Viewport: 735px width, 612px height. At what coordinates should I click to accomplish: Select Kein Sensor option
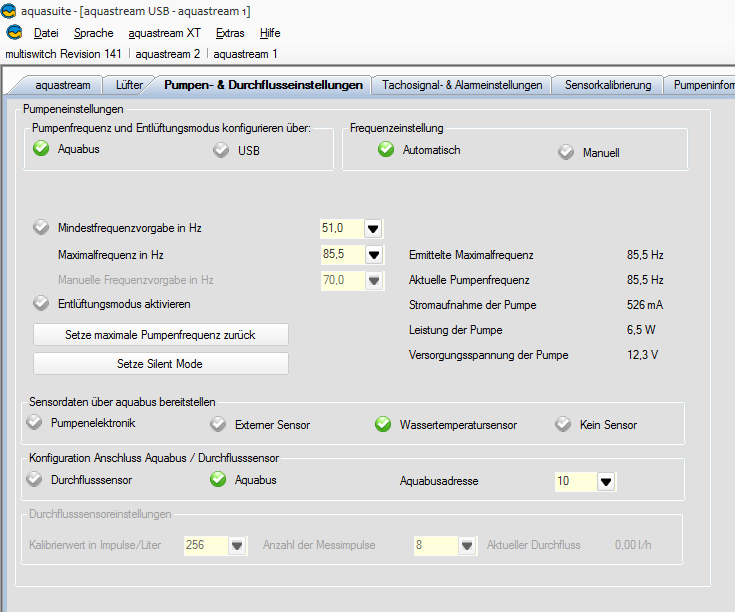[596, 425]
